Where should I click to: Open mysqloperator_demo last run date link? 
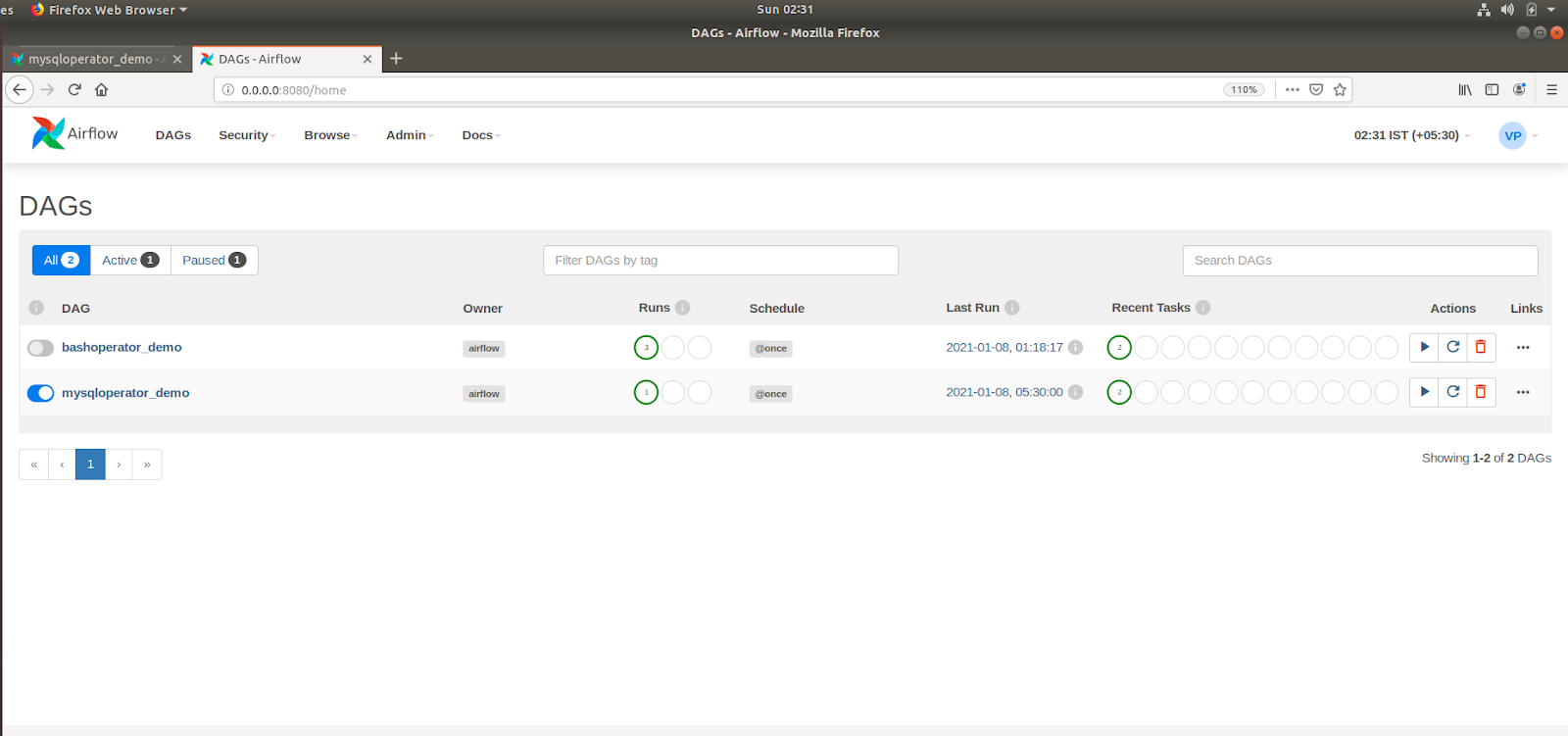[x=1004, y=392]
